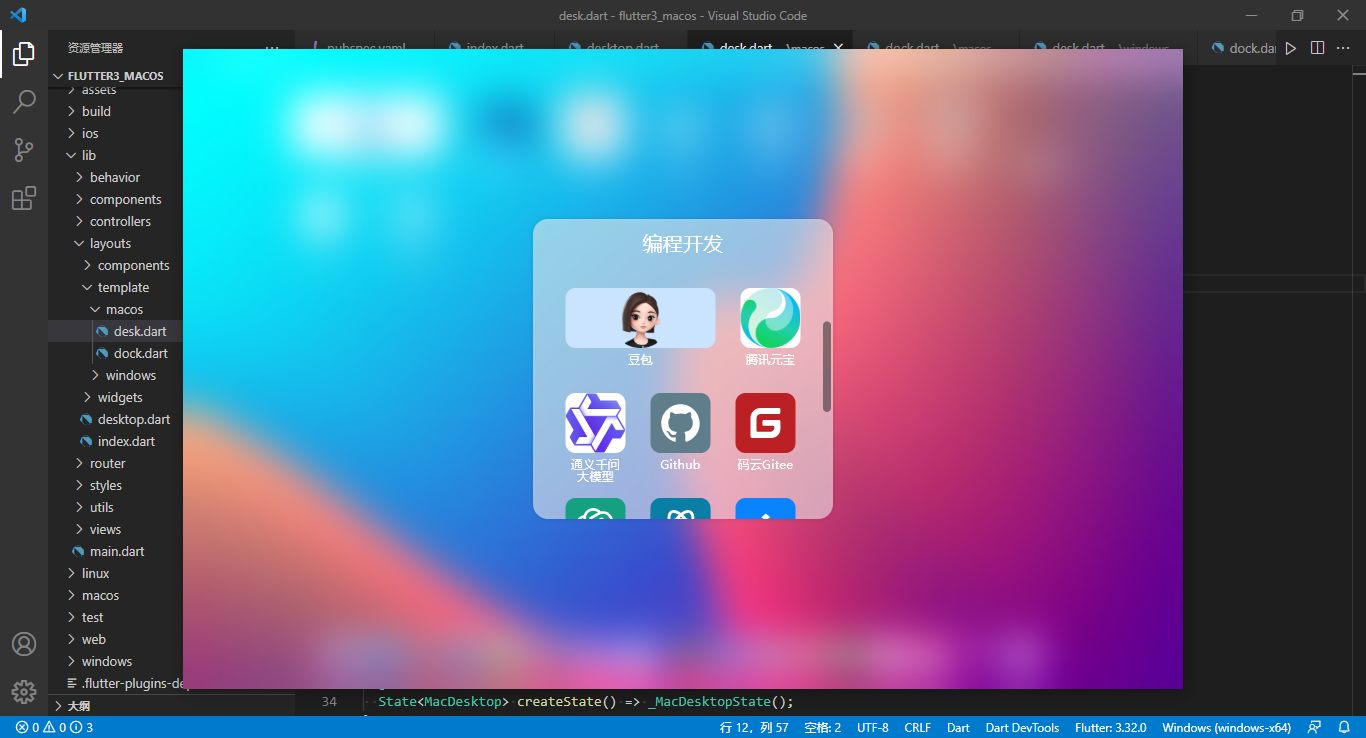Click the feedback icon in status bar
This screenshot has height=738, width=1366.
[x=1315, y=727]
